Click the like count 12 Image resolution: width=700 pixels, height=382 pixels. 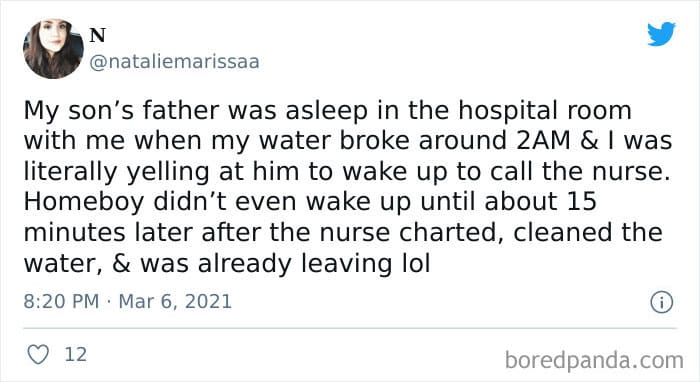point(76,354)
